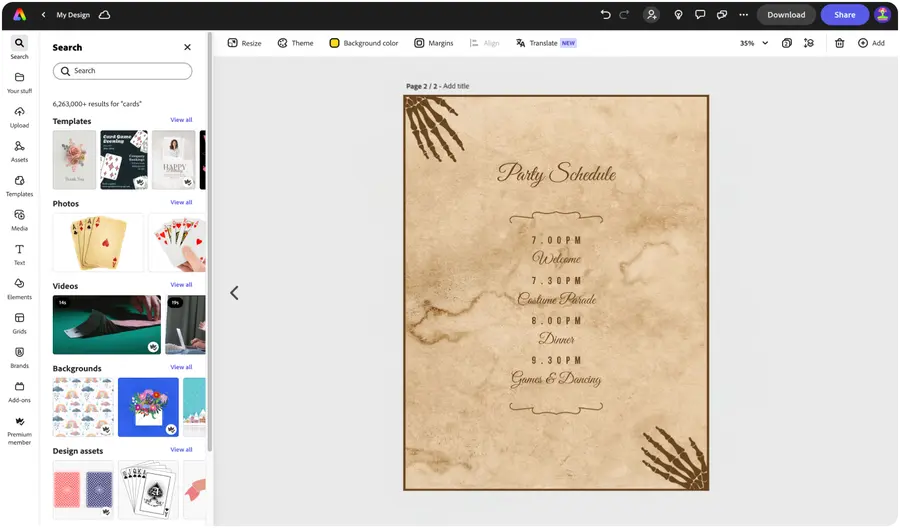Open the Templates panel in the sidebar
The image size is (900, 528).
click(x=20, y=186)
